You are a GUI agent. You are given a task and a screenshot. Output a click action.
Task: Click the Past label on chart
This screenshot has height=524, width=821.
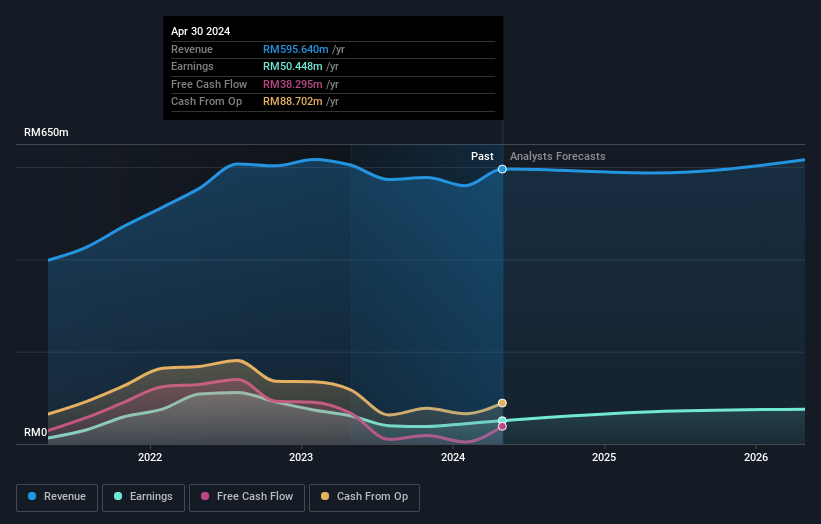[482, 156]
